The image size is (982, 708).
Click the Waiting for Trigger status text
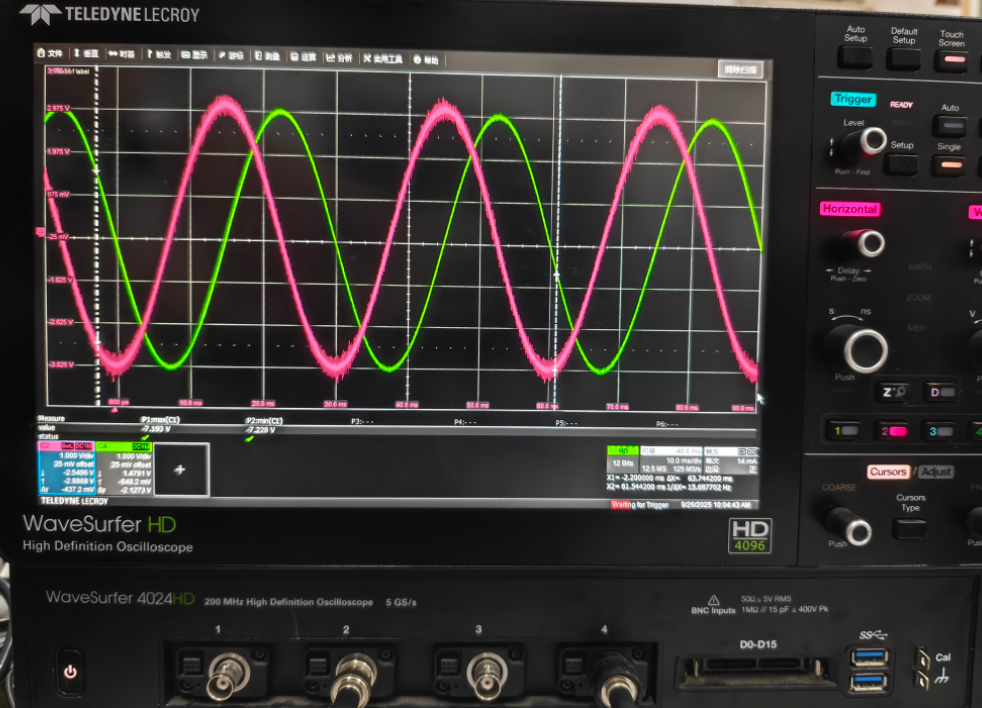(640, 504)
